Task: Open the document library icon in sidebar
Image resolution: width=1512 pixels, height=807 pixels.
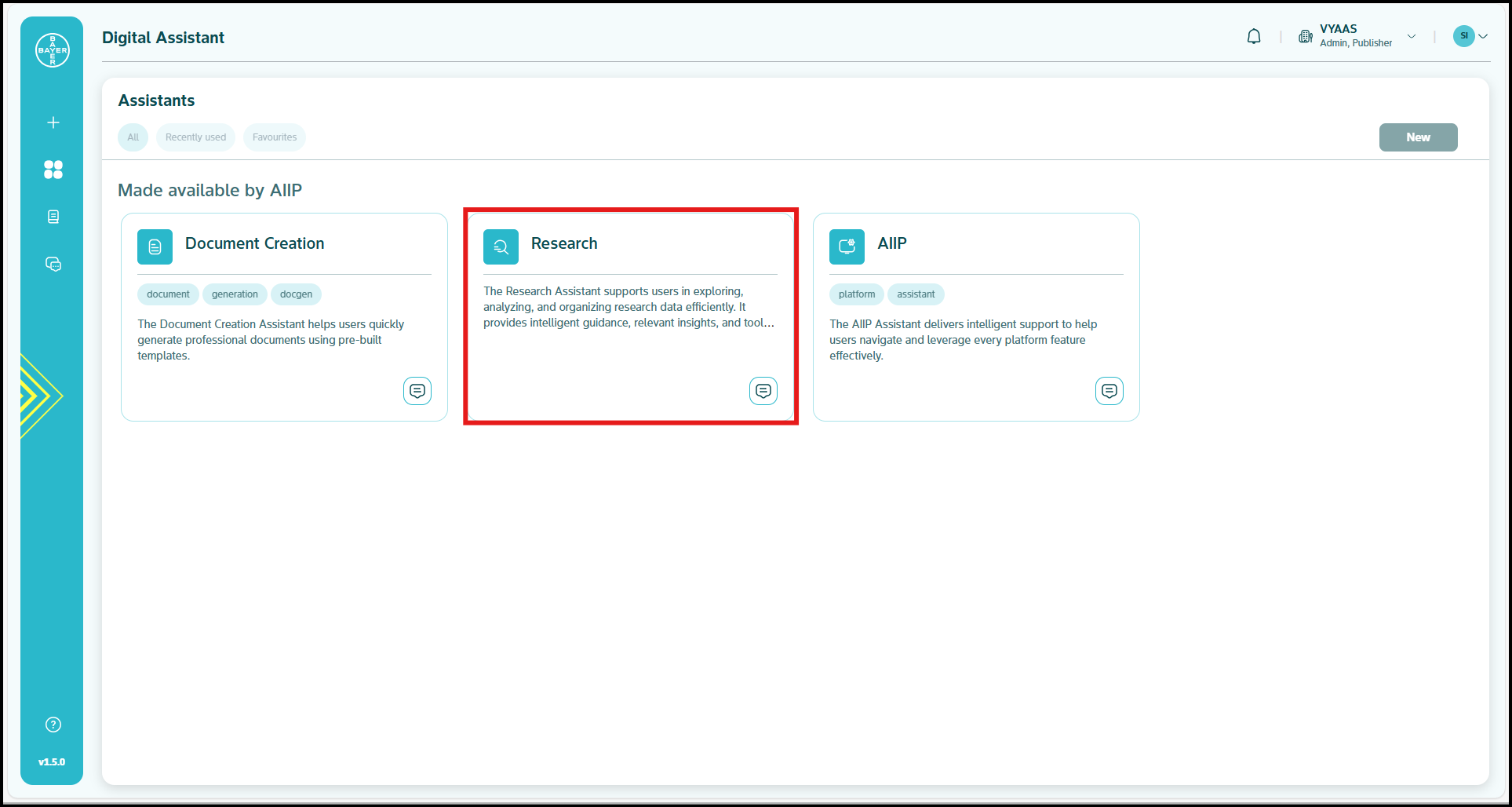Action: click(53, 217)
